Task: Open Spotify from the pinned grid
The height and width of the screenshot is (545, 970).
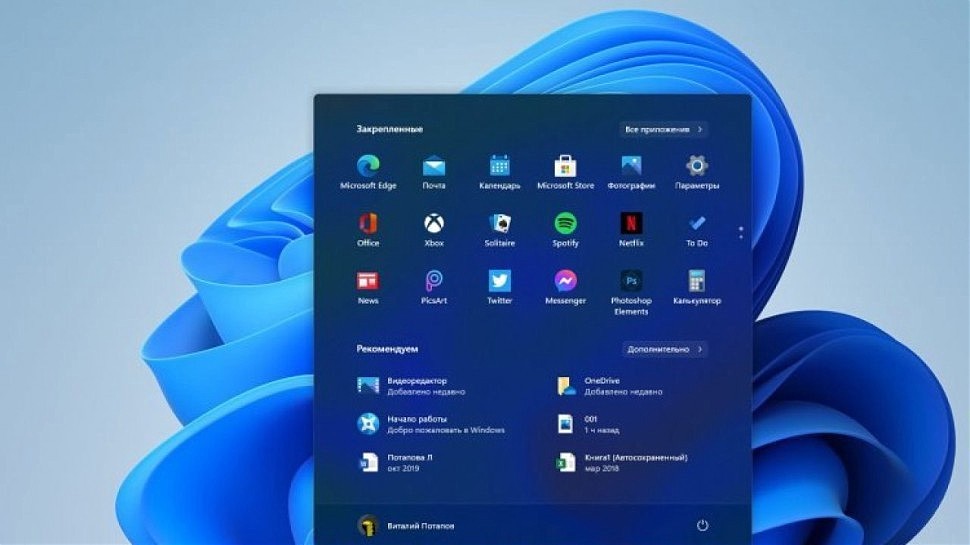Action: (565, 230)
